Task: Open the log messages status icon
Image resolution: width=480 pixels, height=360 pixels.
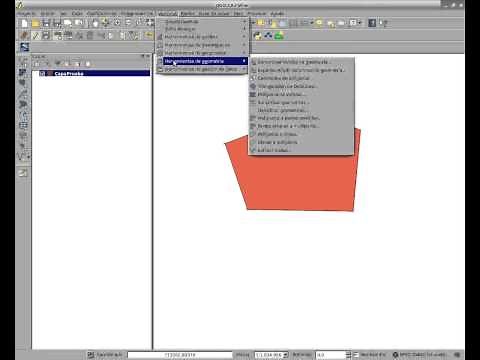Action: point(457,355)
